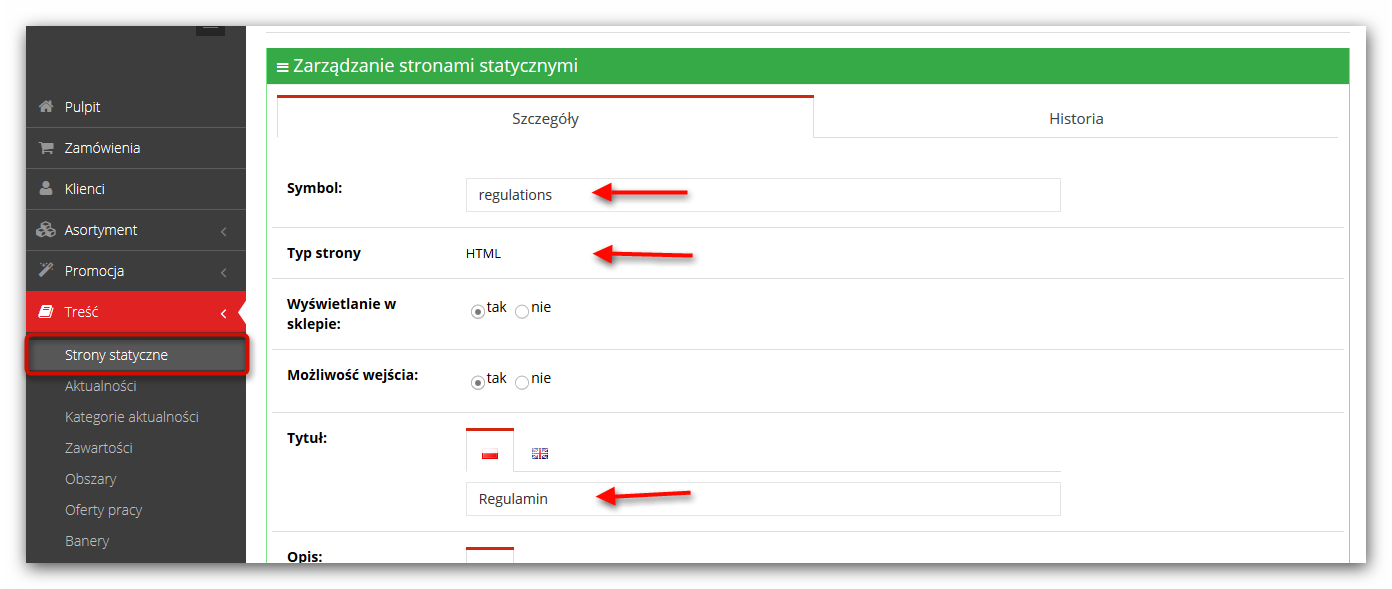This screenshot has height=589, width=1392.
Task: Click the Typ strony label
Action: tap(324, 253)
